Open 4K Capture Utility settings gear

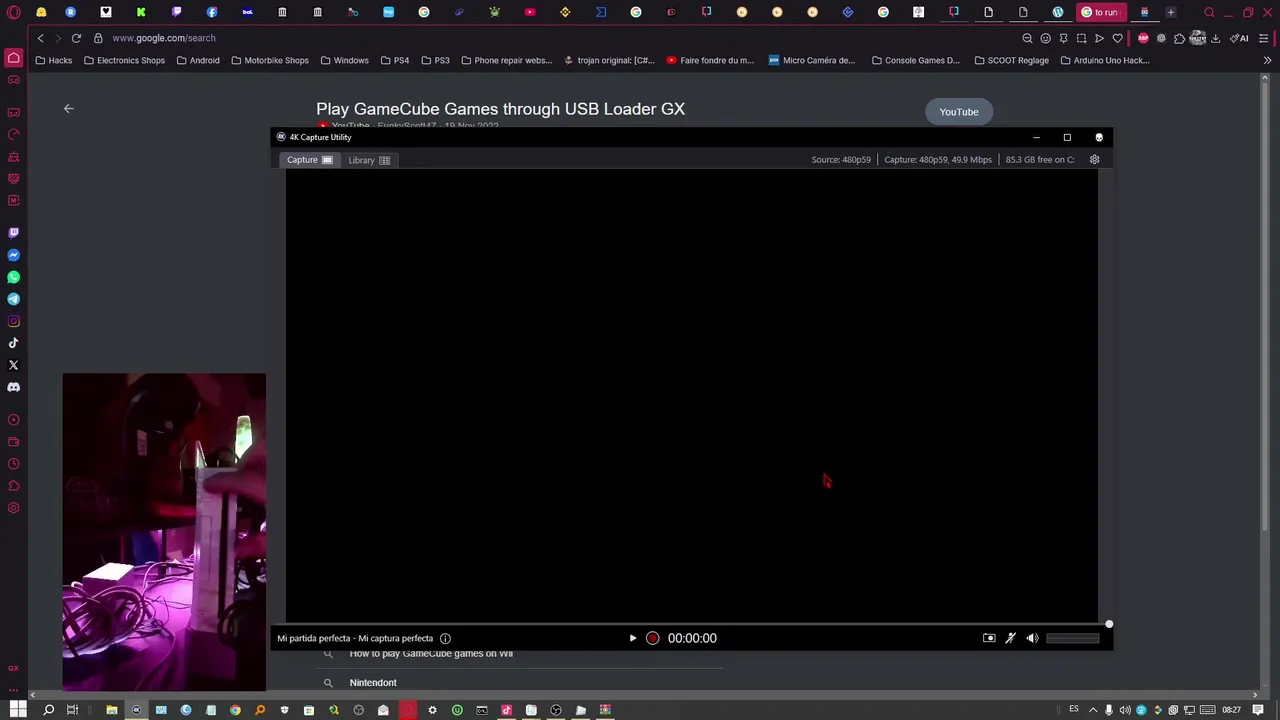(x=1094, y=160)
